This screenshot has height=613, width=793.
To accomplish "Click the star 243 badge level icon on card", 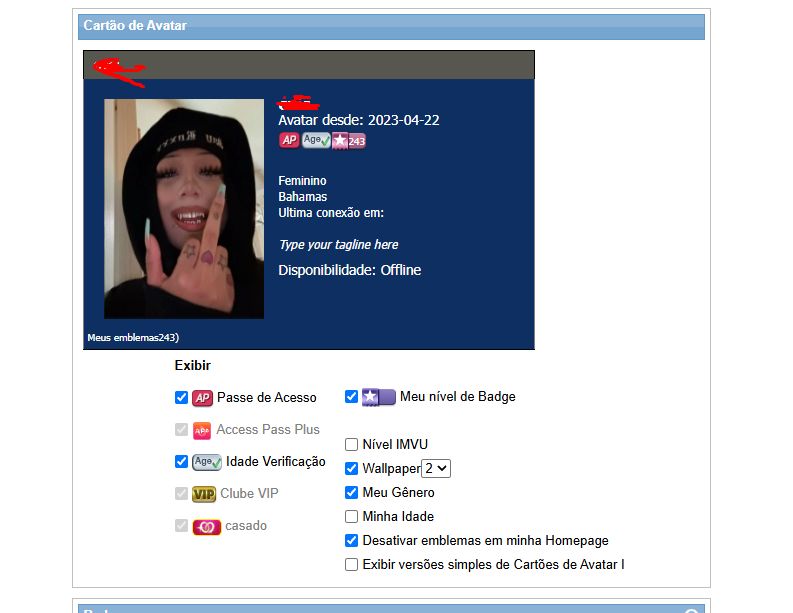I will coord(348,141).
